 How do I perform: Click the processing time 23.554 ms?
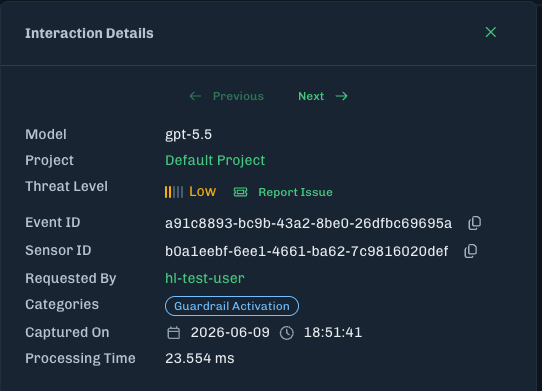click(200, 359)
